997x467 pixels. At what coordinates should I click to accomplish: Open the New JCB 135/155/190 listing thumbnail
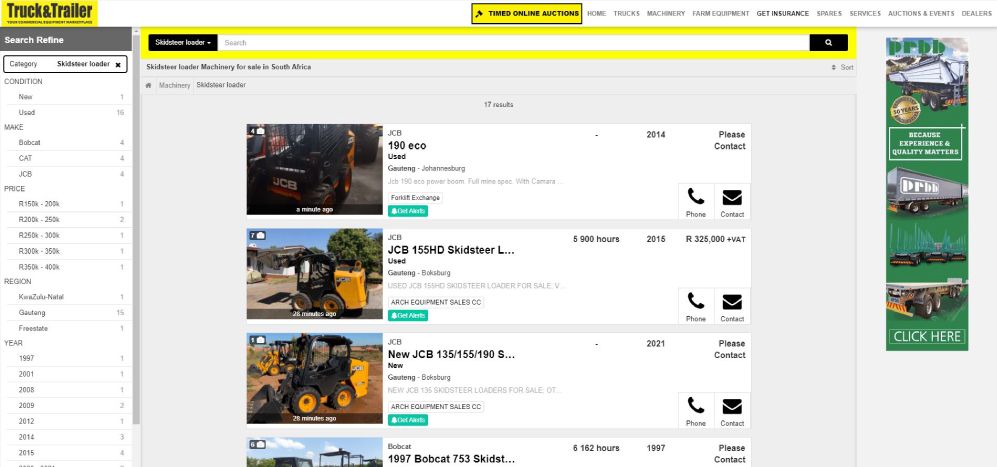315,378
